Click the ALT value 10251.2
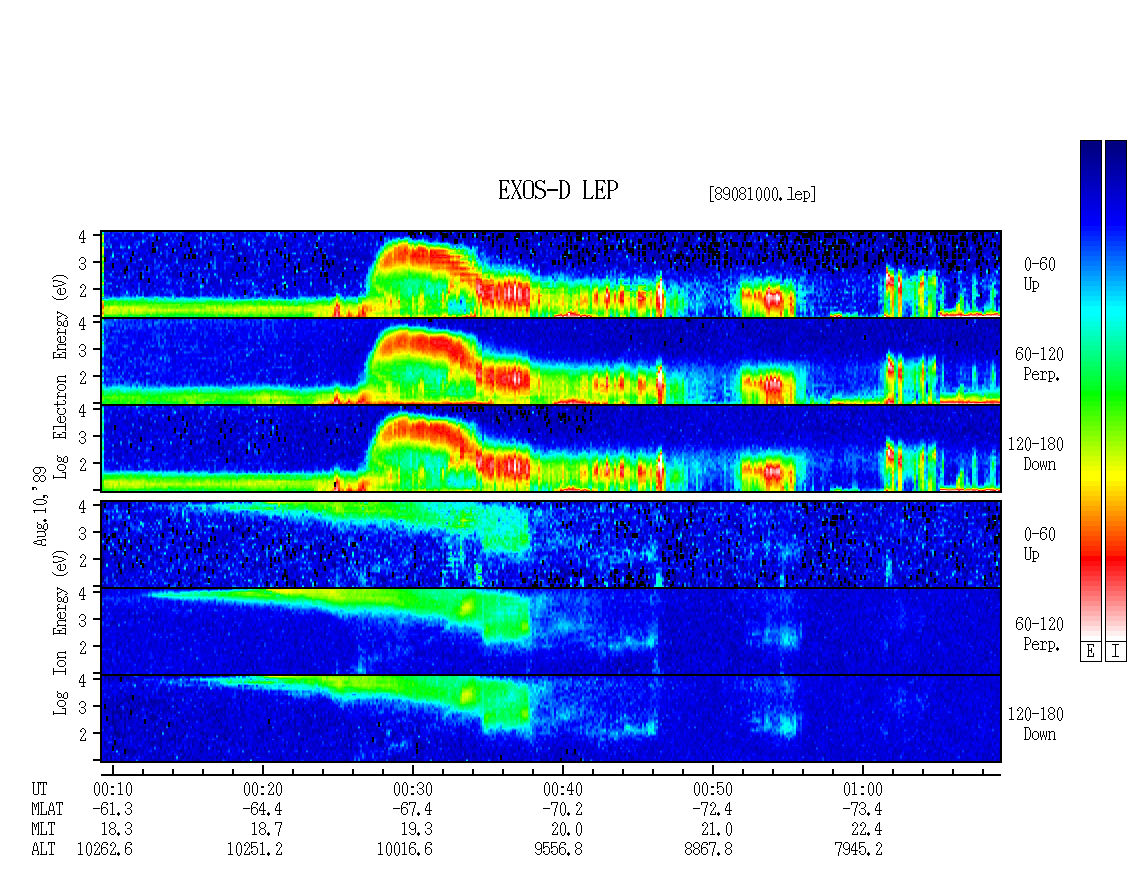 pyautogui.click(x=254, y=850)
